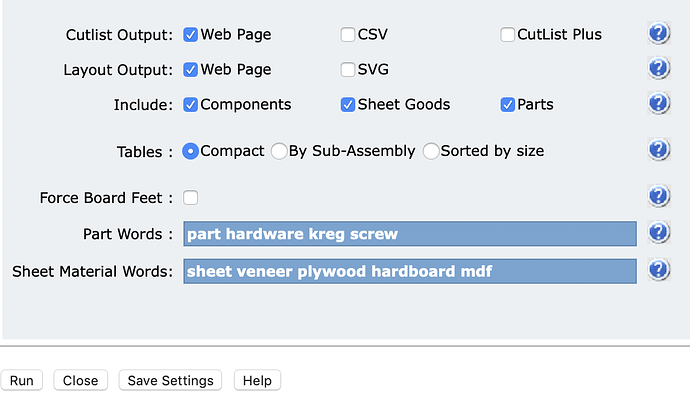Image resolution: width=690 pixels, height=407 pixels.
Task: Click into Part Words text field
Action: pyautogui.click(x=410, y=234)
